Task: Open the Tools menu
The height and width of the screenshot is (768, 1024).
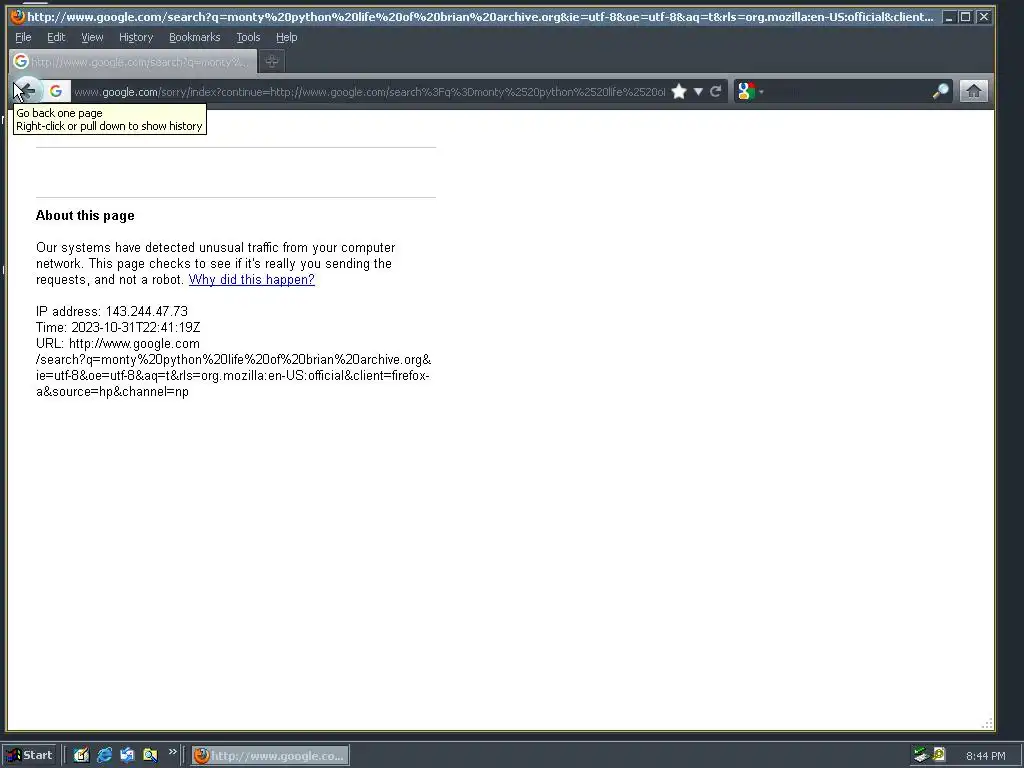Action: (x=248, y=37)
